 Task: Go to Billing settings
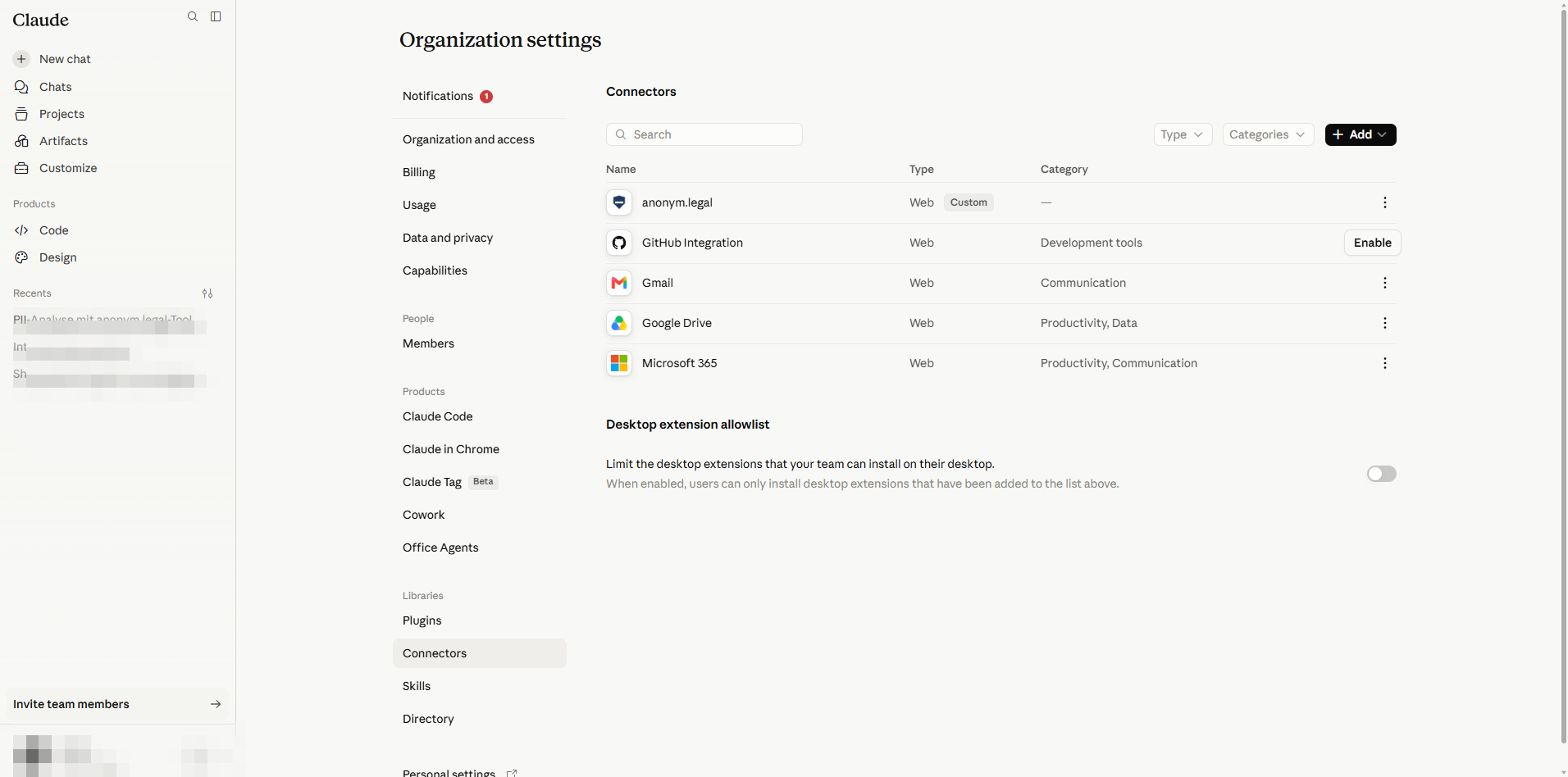(419, 172)
